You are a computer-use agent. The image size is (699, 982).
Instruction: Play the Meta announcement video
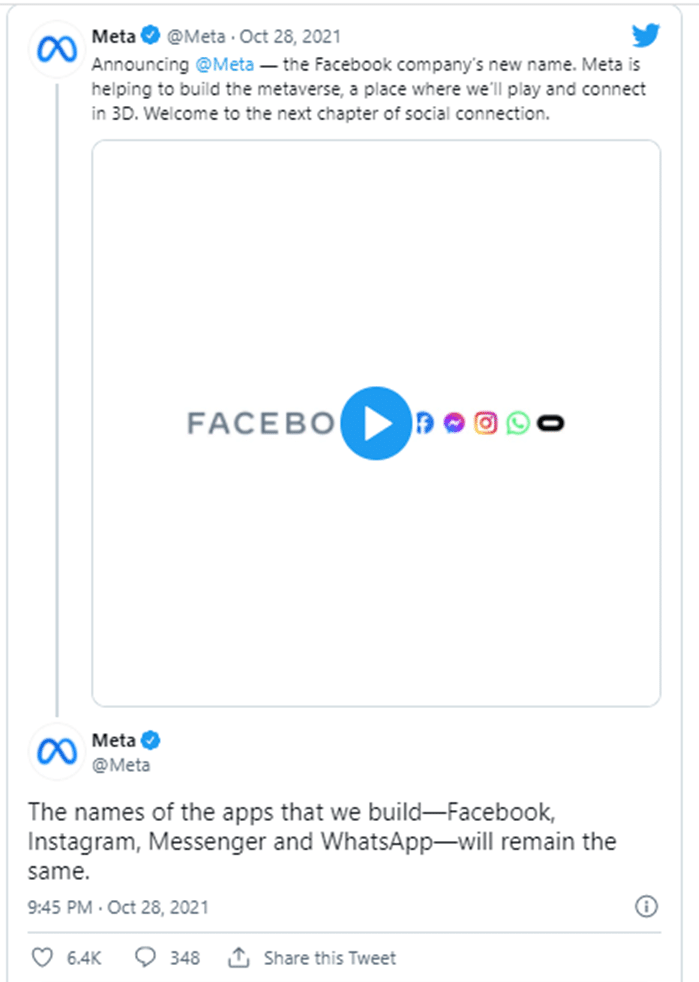375,423
